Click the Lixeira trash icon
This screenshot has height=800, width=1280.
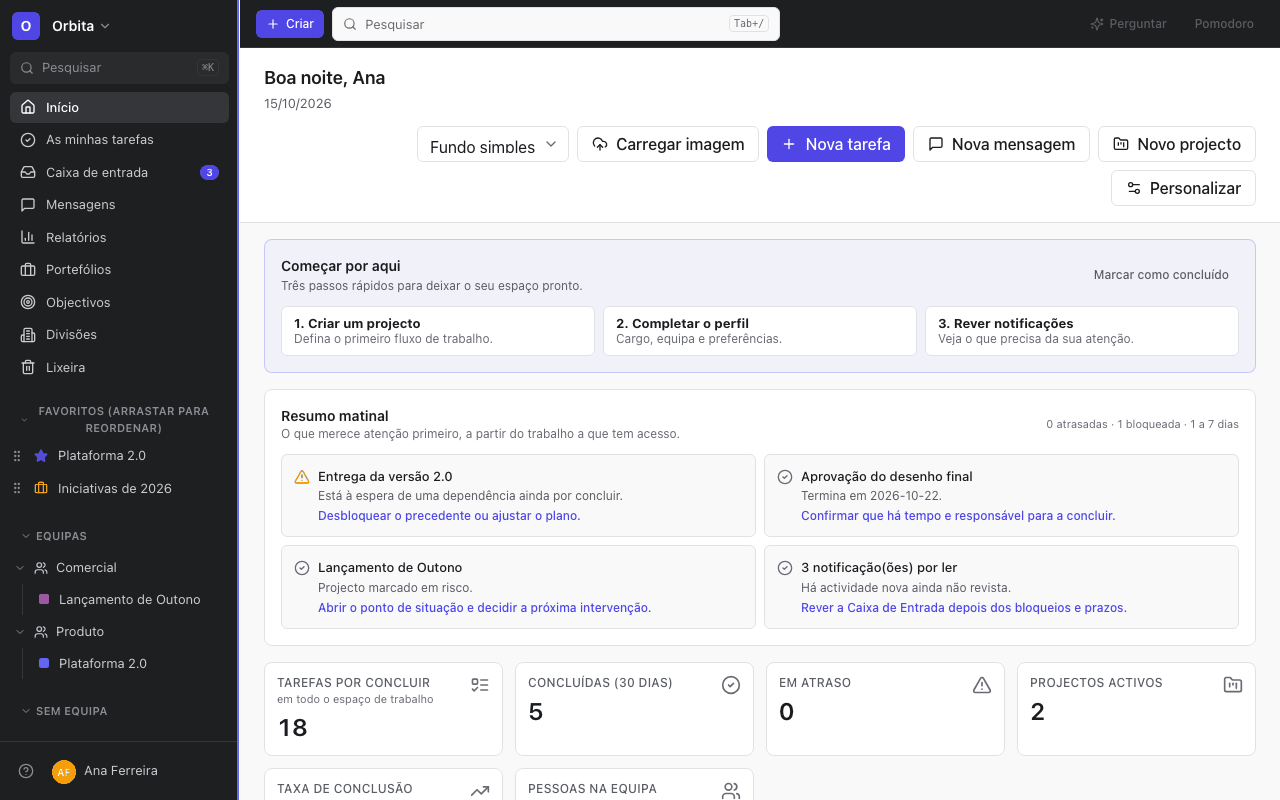[28, 367]
